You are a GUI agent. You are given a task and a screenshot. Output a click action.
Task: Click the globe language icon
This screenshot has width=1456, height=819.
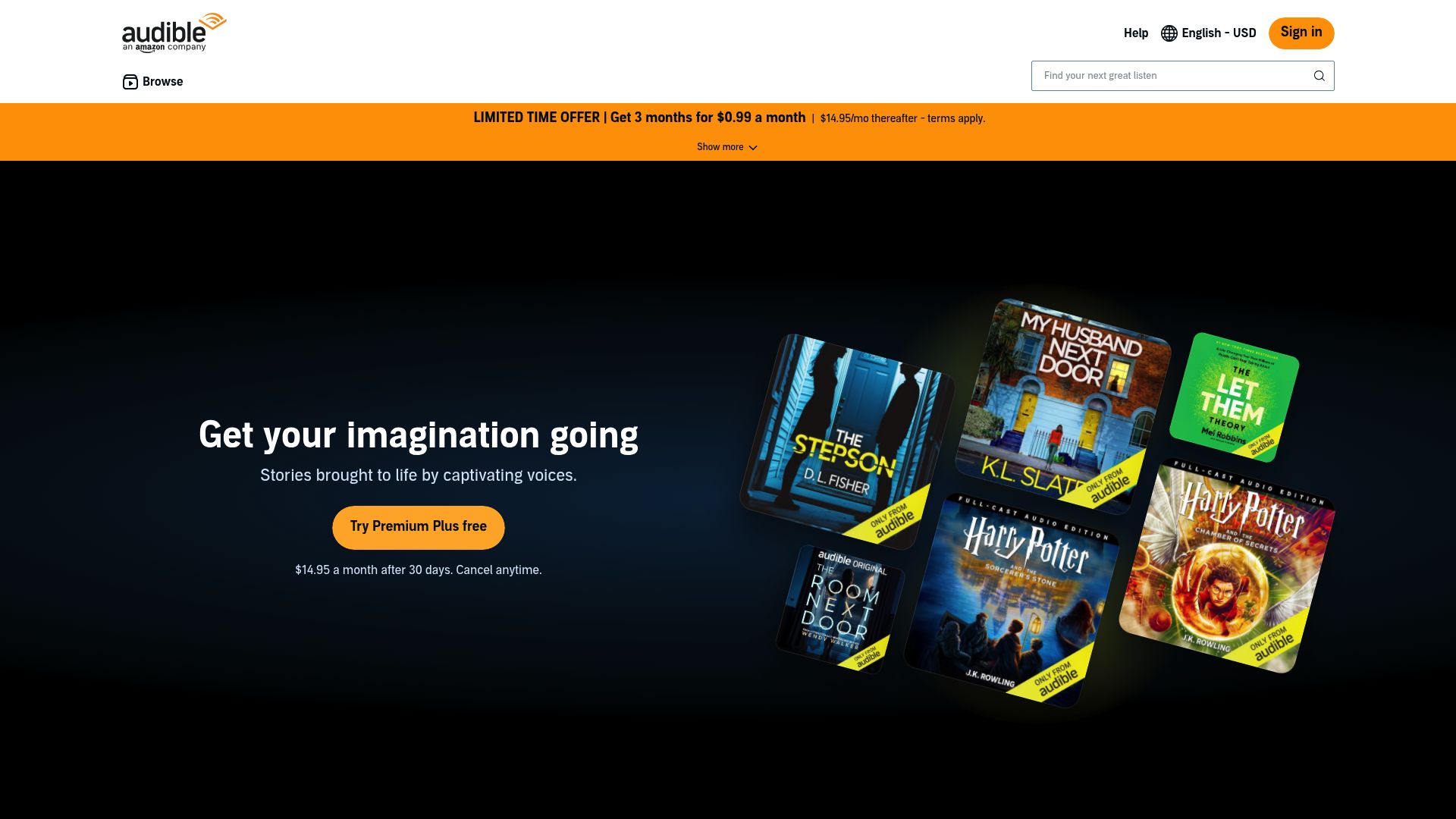[1168, 33]
